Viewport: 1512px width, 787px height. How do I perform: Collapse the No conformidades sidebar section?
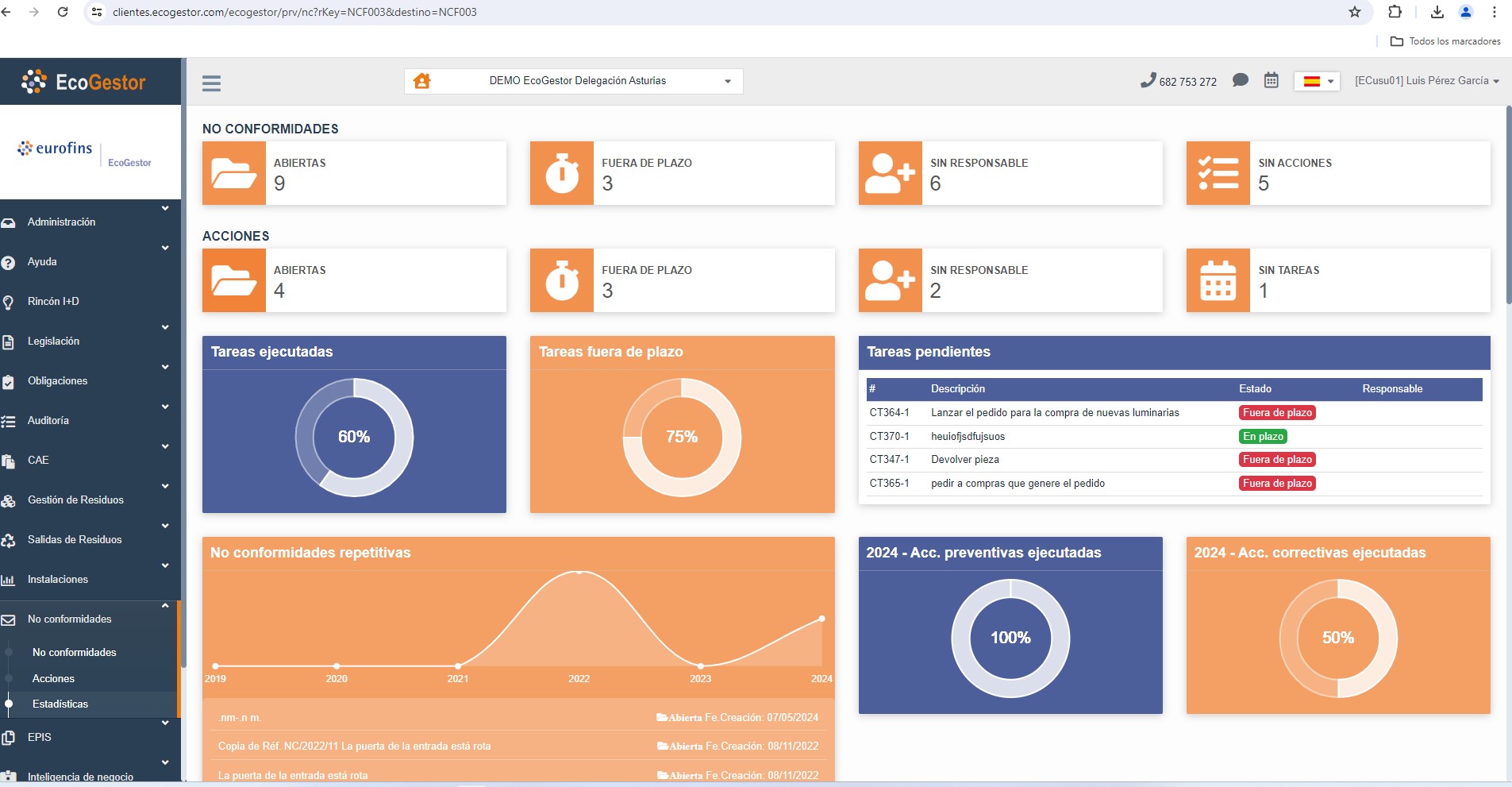tap(69, 619)
